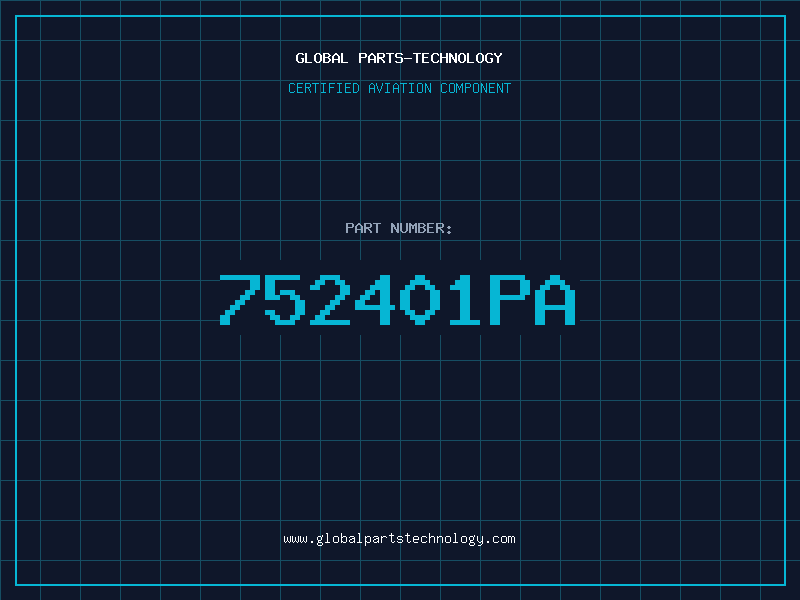
Task: Click the GLOBAL PARTS-TECHNOLOGY heading
Action: coord(399,58)
